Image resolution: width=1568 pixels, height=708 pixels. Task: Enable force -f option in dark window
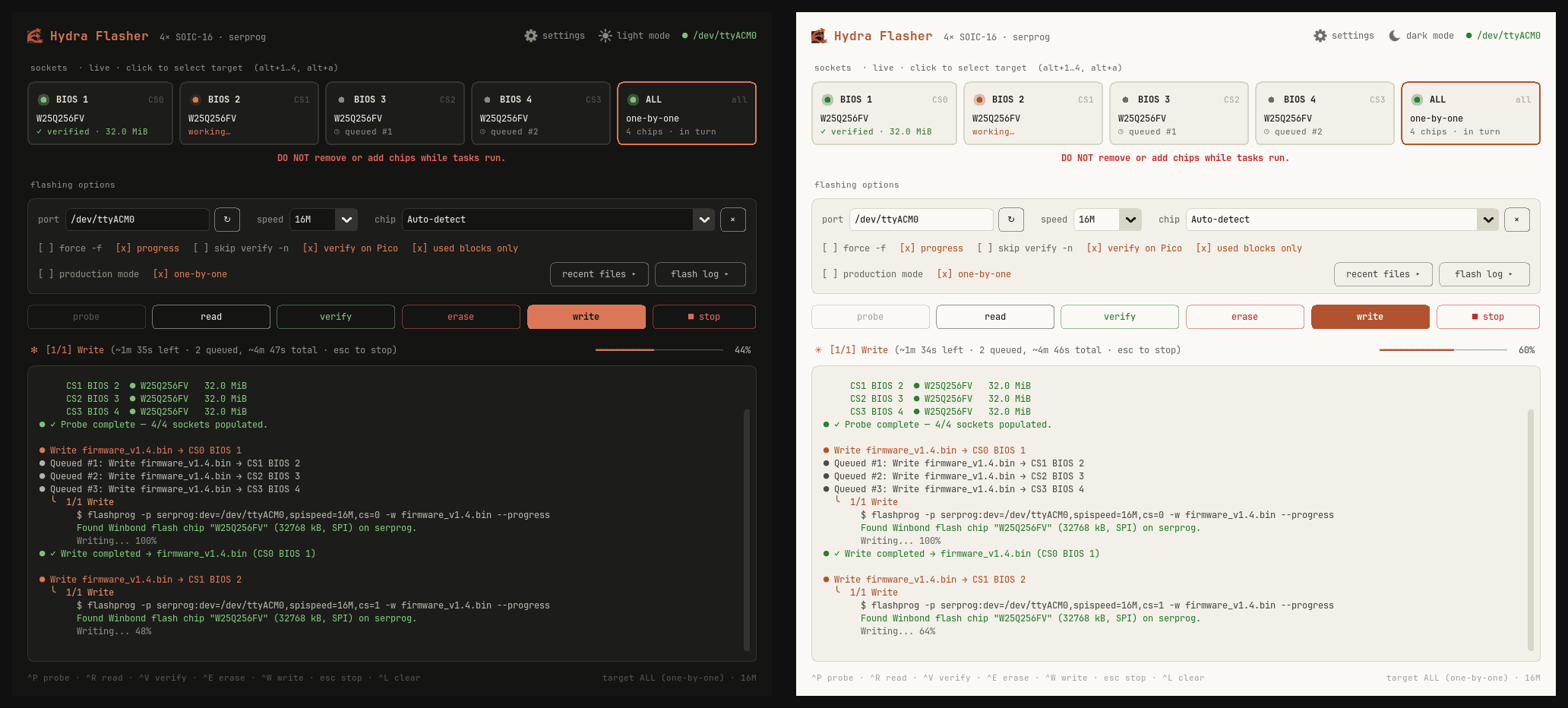point(70,248)
